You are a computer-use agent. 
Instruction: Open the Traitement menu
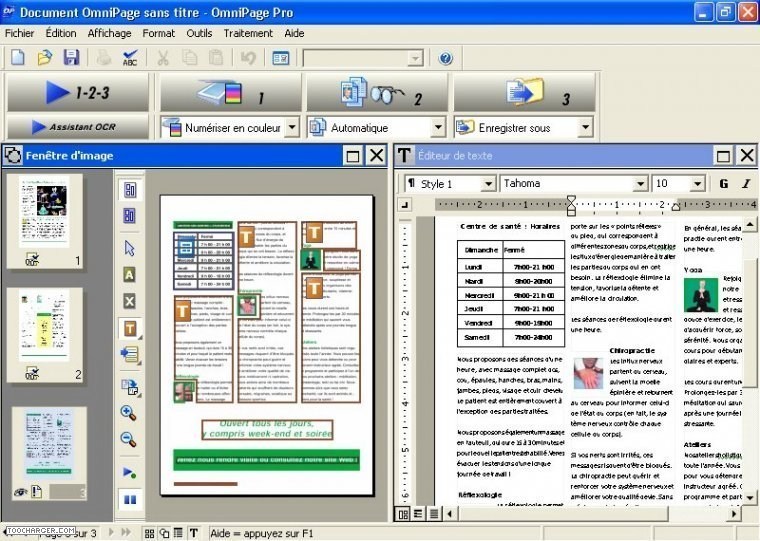[x=248, y=33]
